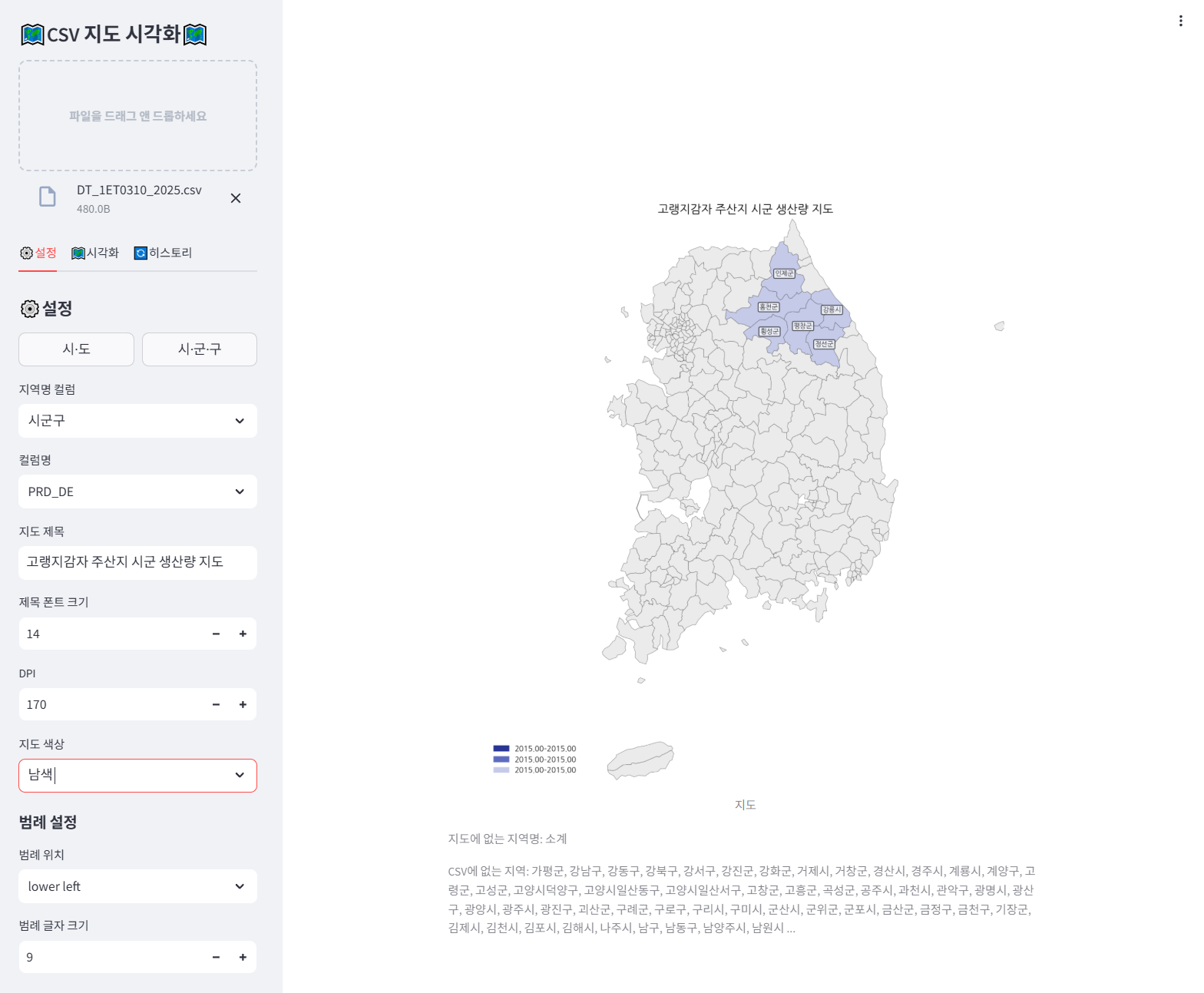Image resolution: width=1204 pixels, height=993 pixels.
Task: Click the 범례 글자 크기 value 9
Action: coord(111,957)
